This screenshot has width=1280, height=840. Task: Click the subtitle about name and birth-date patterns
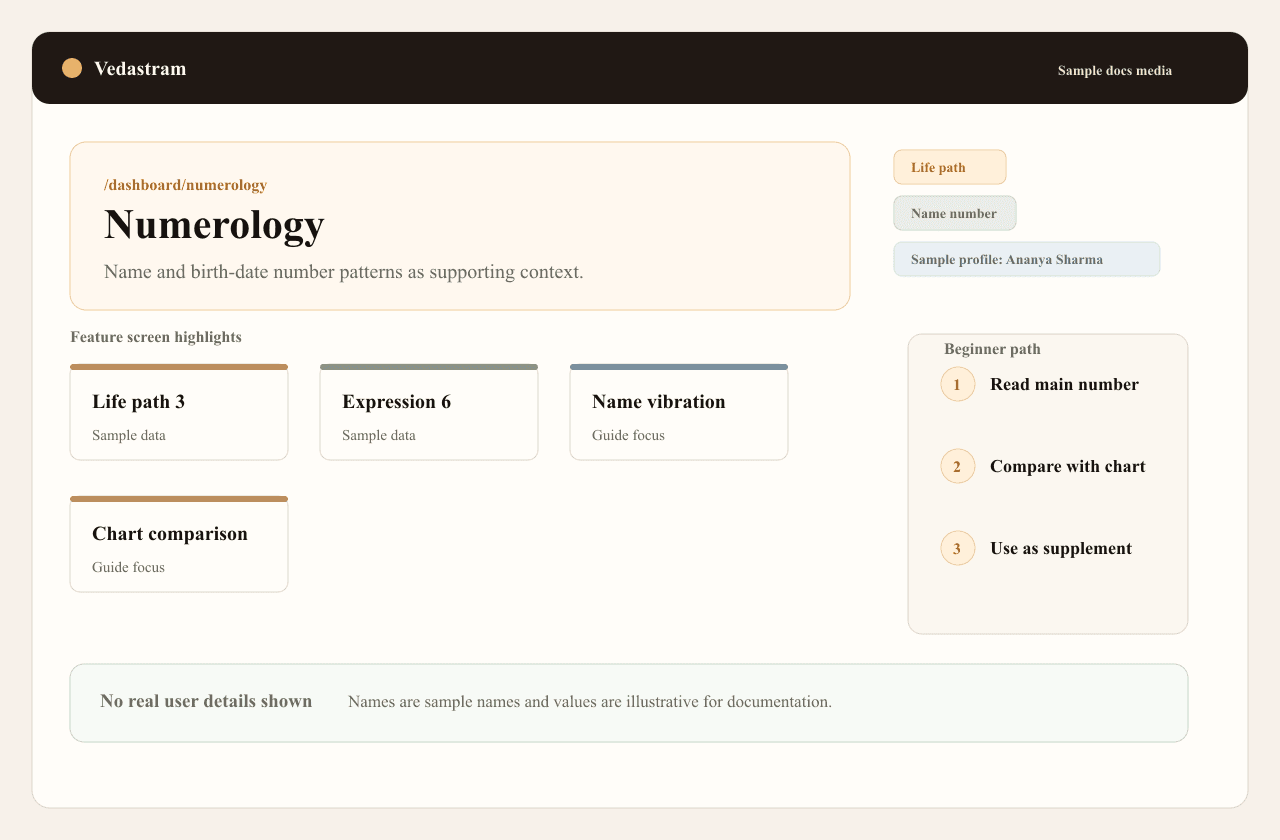(344, 272)
